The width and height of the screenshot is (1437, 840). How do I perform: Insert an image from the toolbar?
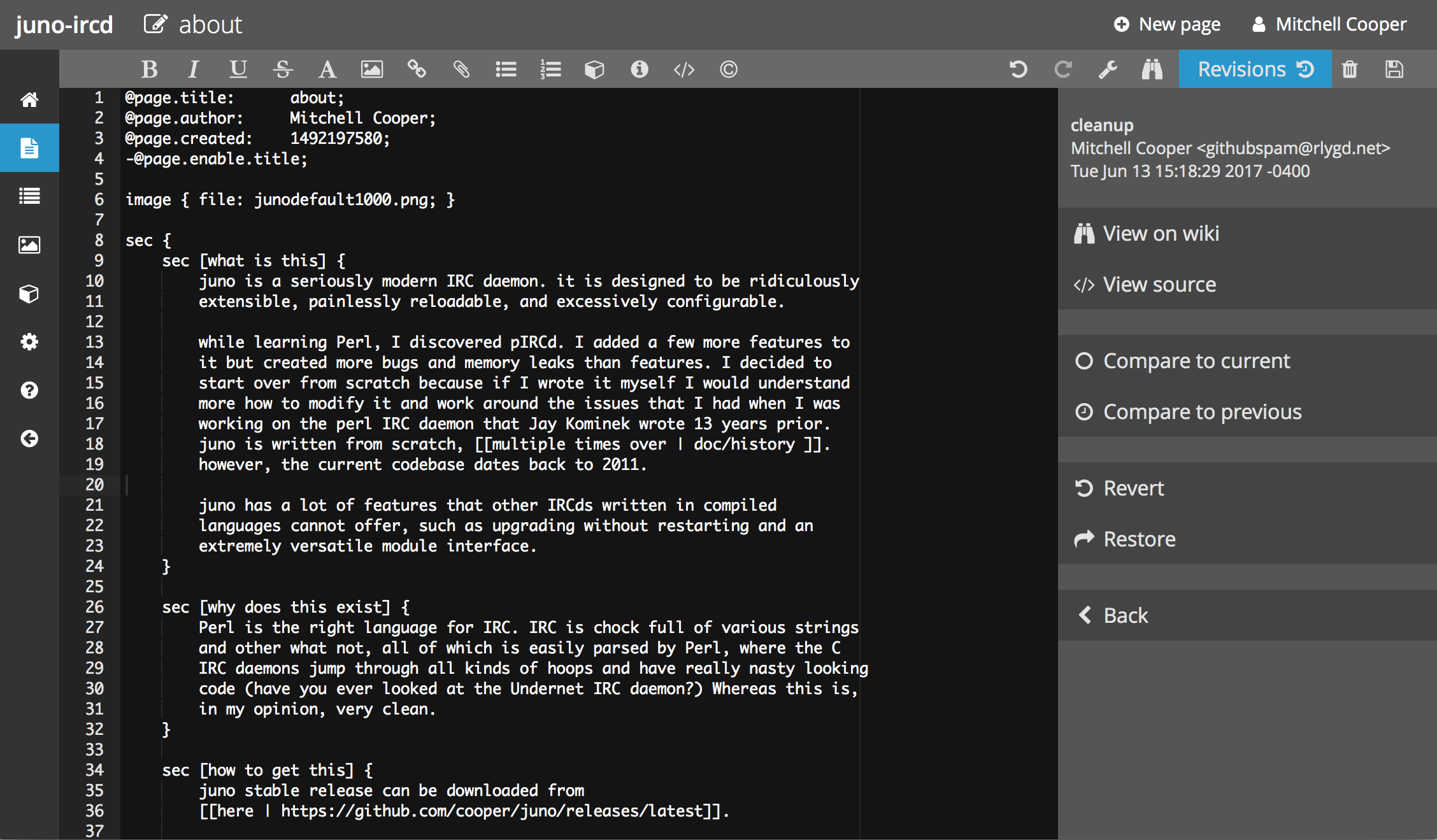click(372, 69)
